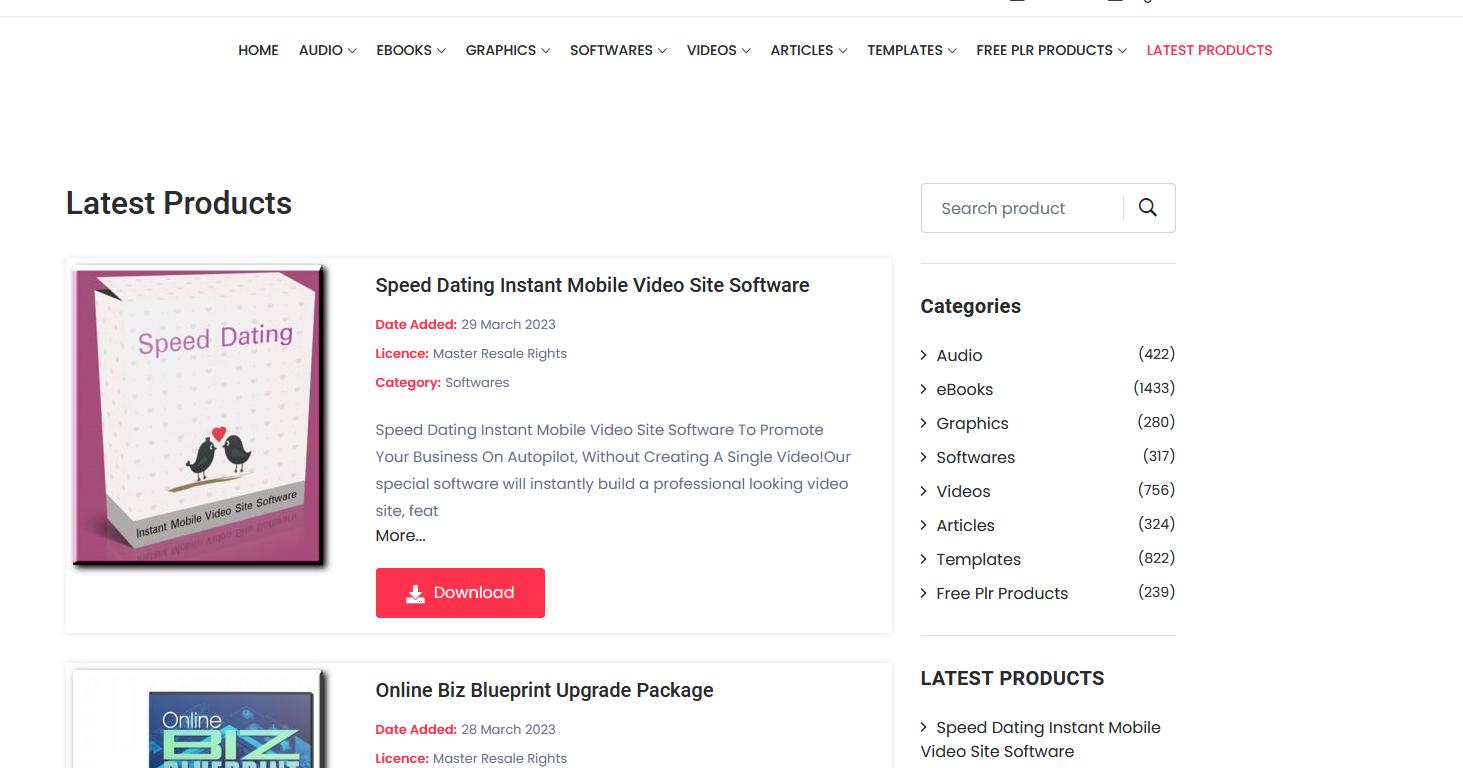The image size is (1463, 768).
Task: Open the TEMPLATES menu item
Action: pyautogui.click(x=905, y=50)
